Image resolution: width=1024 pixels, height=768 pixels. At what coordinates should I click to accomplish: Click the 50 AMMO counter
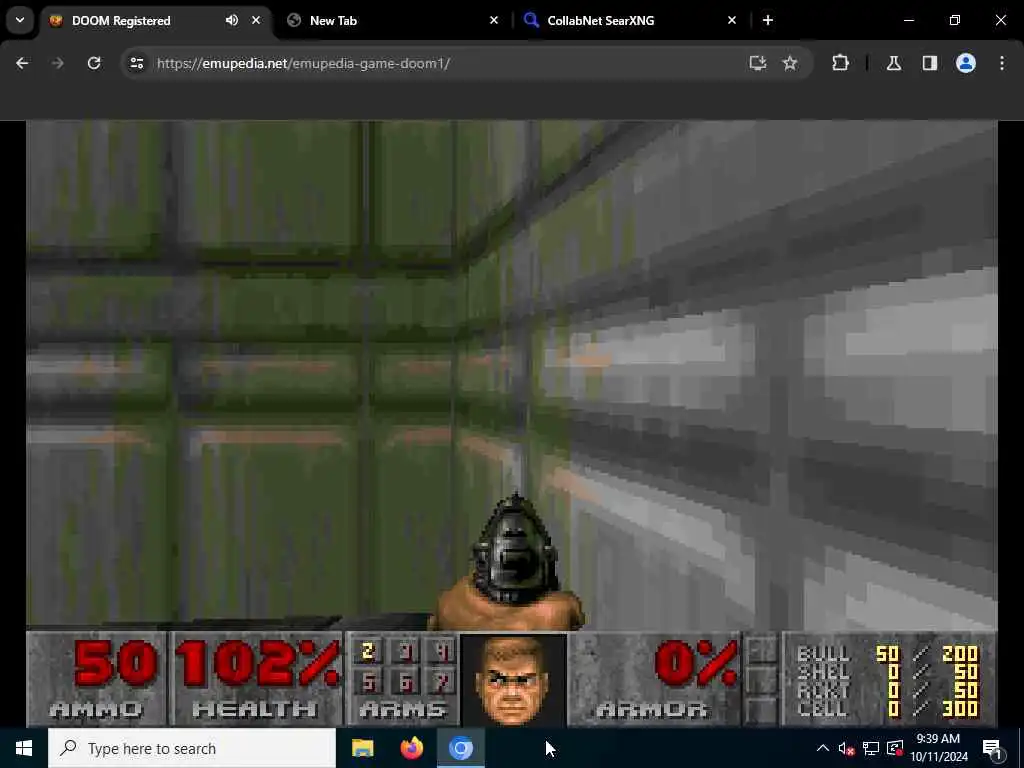[116, 664]
